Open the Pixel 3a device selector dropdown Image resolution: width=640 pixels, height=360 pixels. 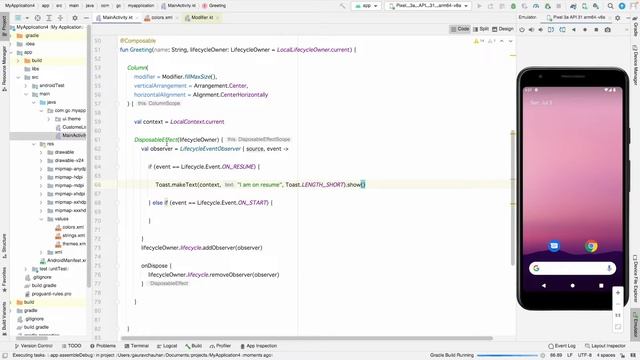(x=428, y=6)
